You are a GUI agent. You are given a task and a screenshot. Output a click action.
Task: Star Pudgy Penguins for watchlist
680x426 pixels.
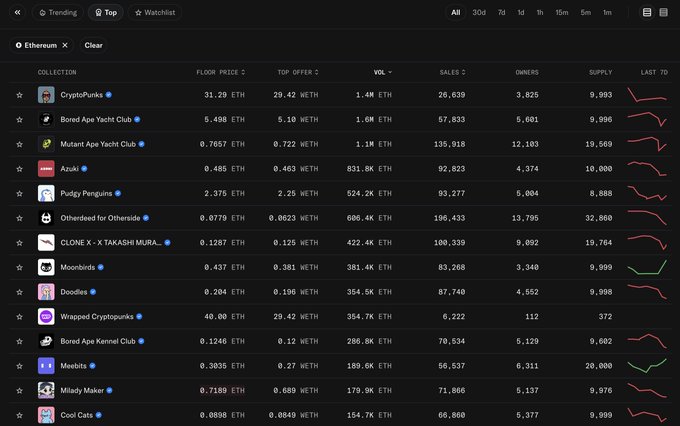20,193
